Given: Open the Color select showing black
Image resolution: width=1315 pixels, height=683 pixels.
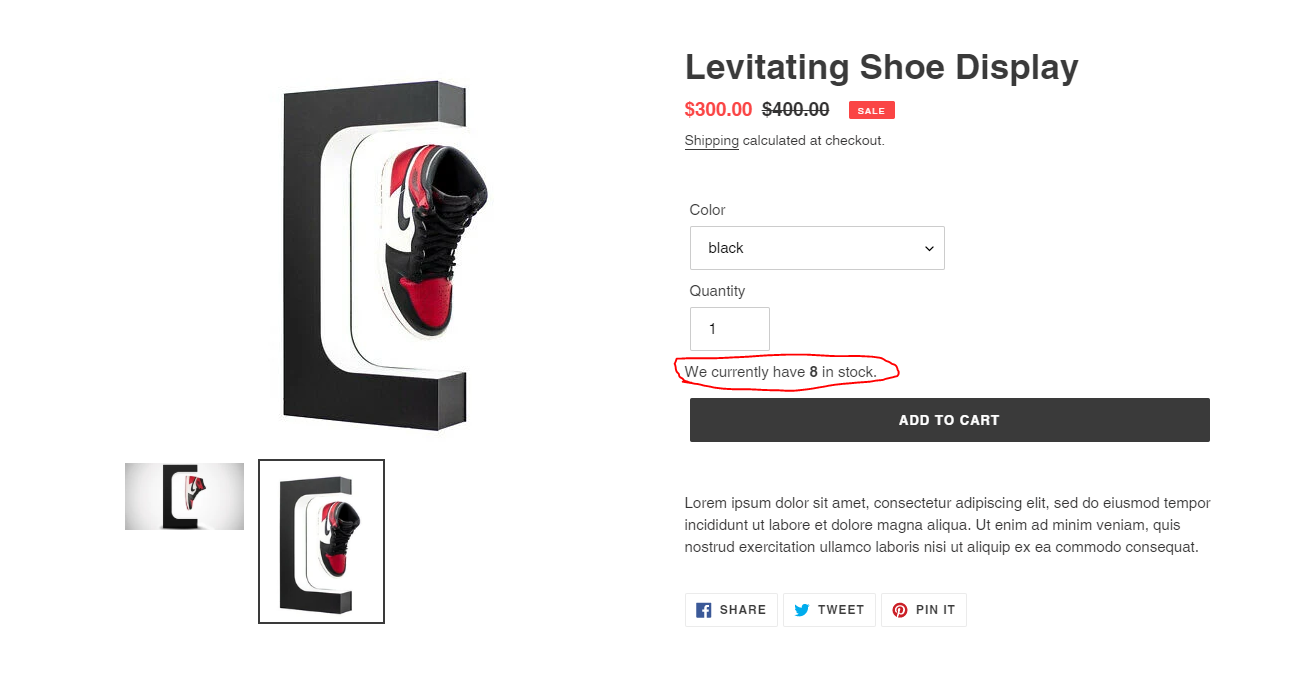Looking at the screenshot, I should pyautogui.click(x=816, y=248).
